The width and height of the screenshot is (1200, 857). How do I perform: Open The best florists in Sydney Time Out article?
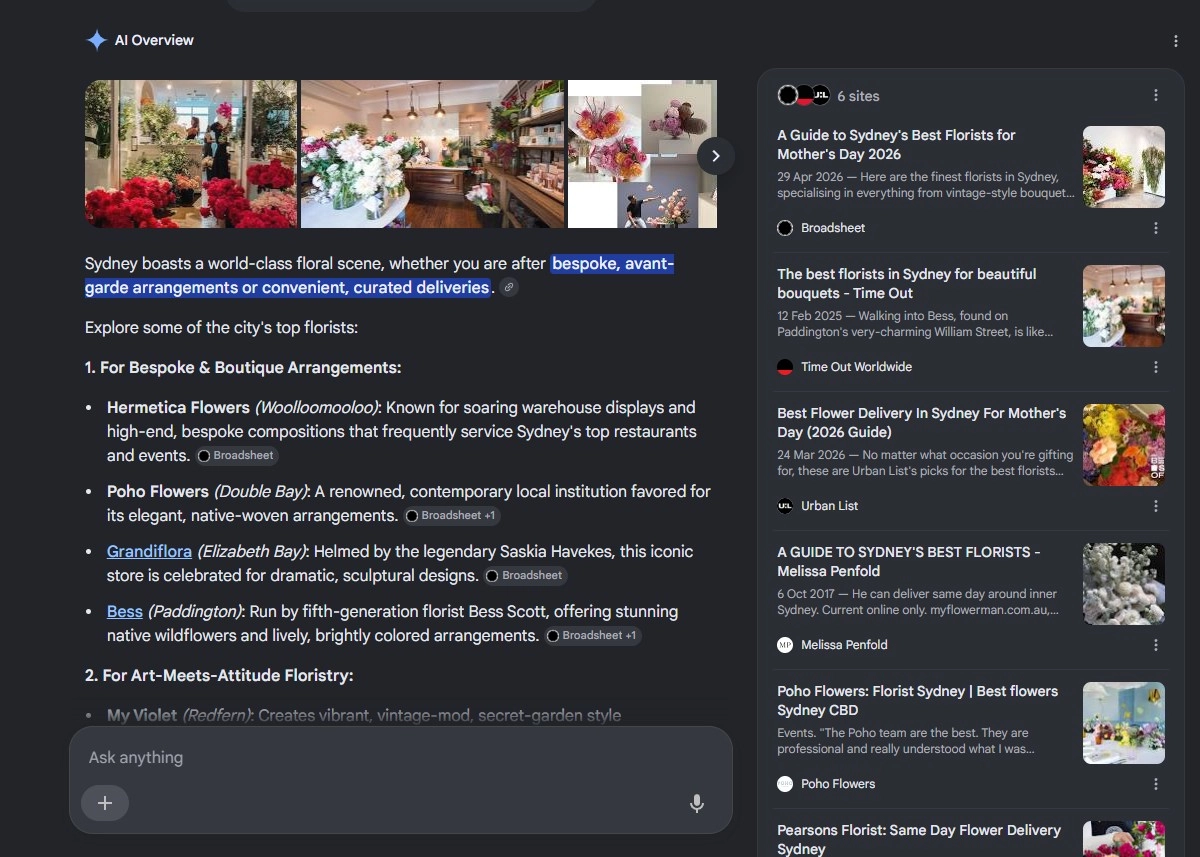click(x=907, y=283)
